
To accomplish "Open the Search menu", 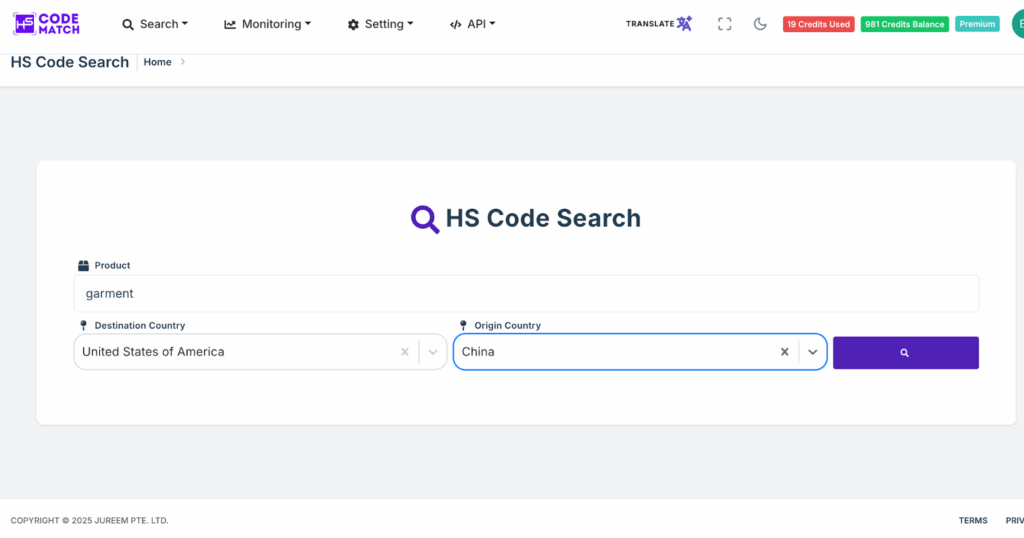I will 155,24.
